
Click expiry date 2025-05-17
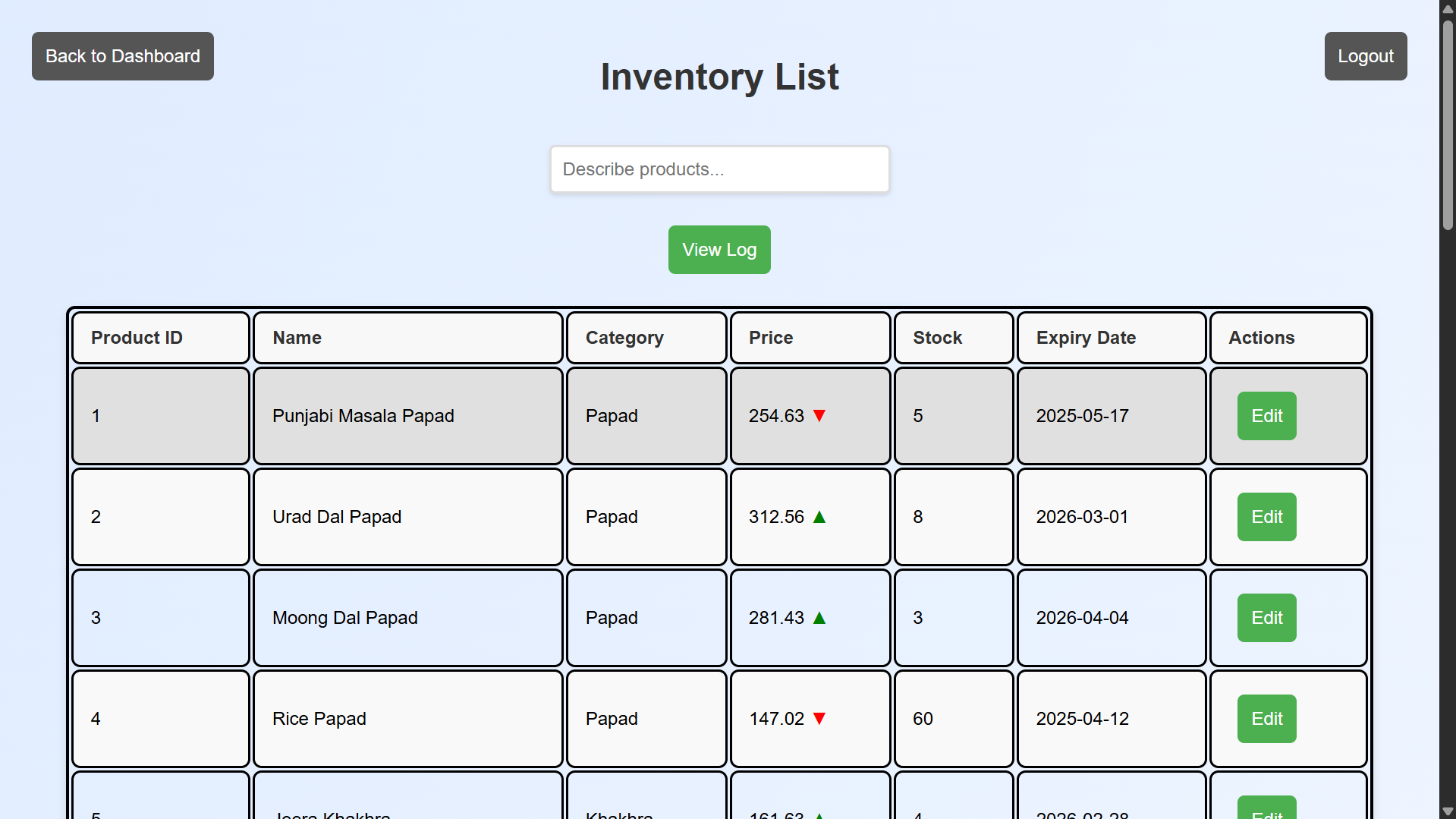coord(1083,416)
